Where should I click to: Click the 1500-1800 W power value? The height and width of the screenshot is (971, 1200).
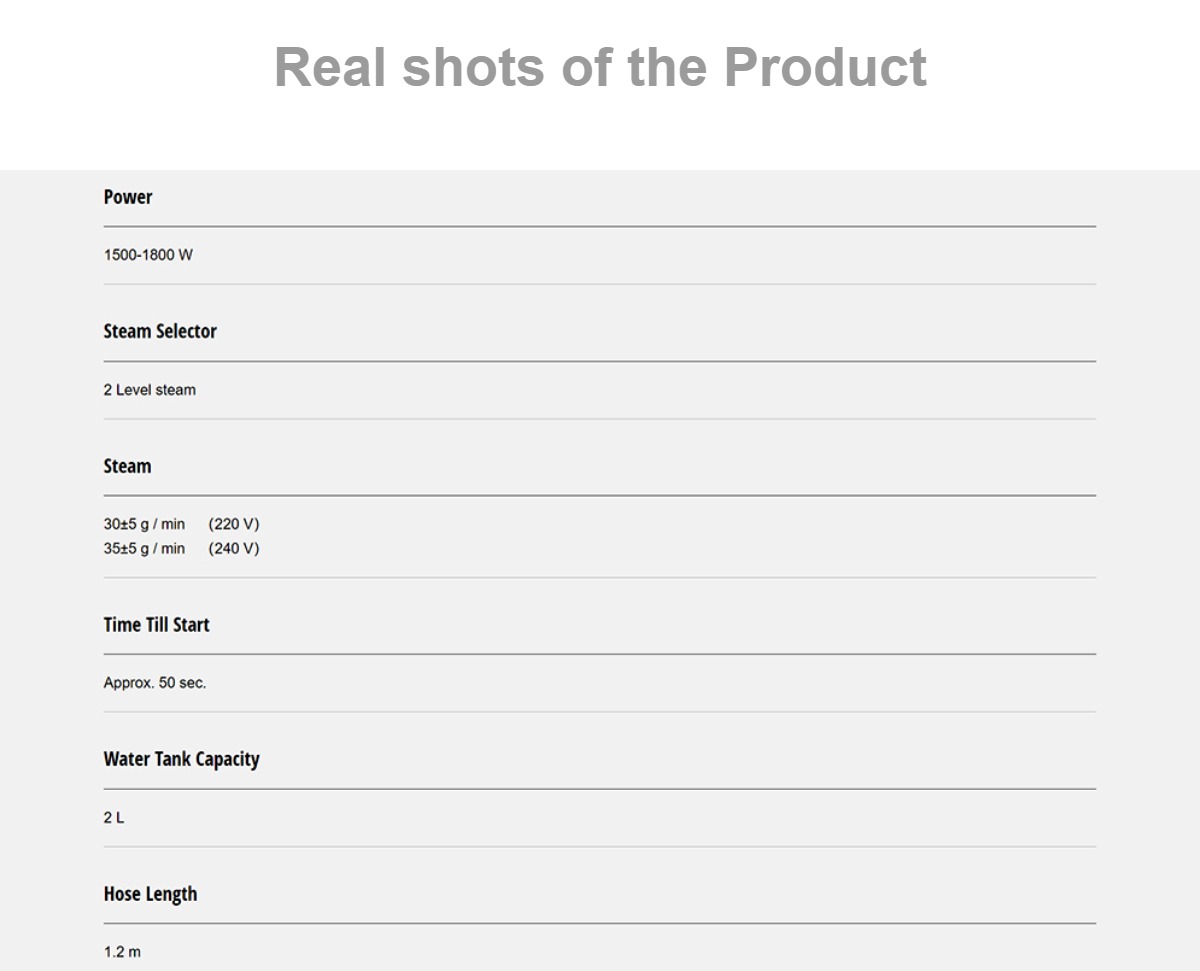[148, 255]
